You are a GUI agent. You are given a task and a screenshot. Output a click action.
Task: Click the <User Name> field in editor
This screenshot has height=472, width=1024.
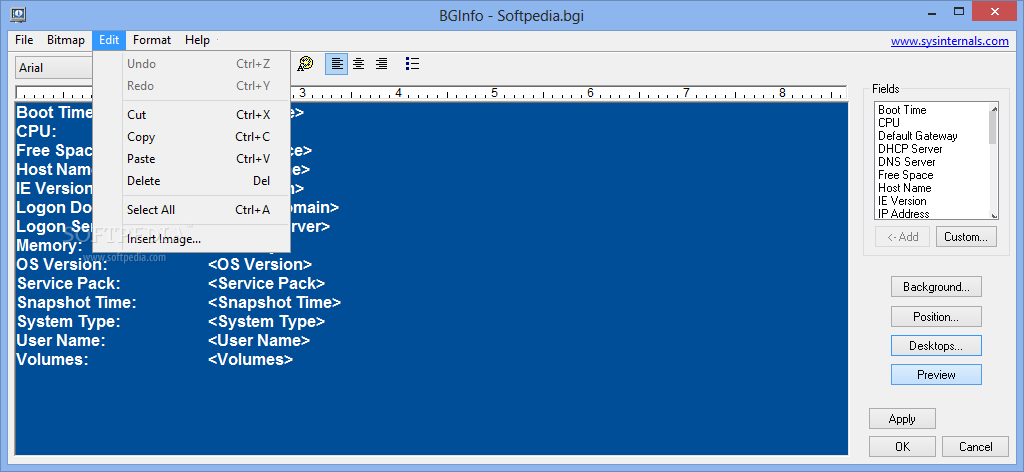click(x=259, y=340)
